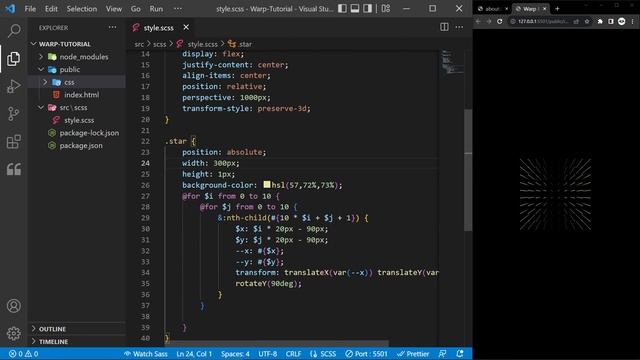This screenshot has width=640, height=360.
Task: Show more menu items ellipsis
Action: pyautogui.click(x=178, y=9)
